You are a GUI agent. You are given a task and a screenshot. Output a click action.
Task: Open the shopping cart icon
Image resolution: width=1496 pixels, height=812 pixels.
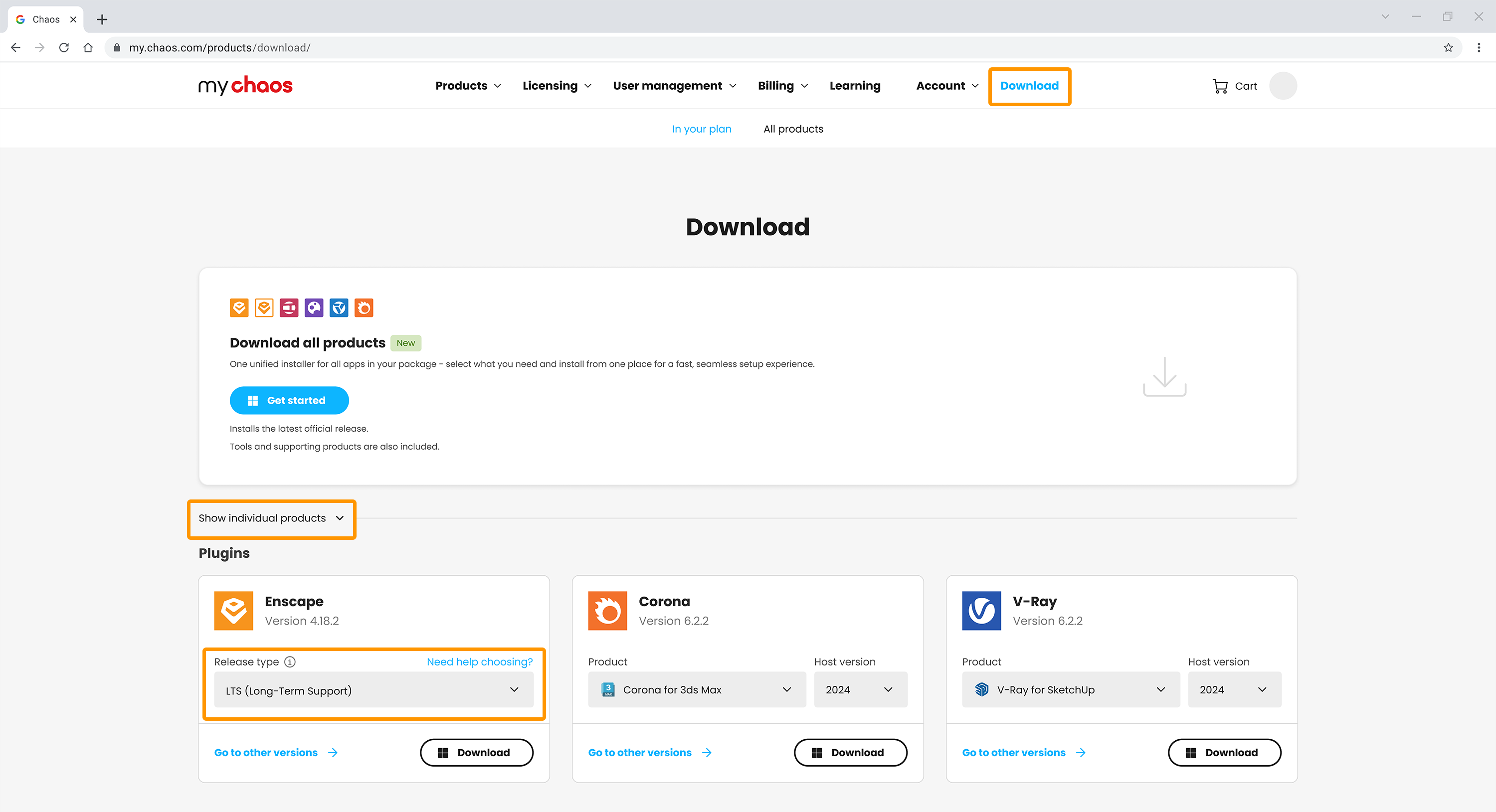tap(1220, 86)
